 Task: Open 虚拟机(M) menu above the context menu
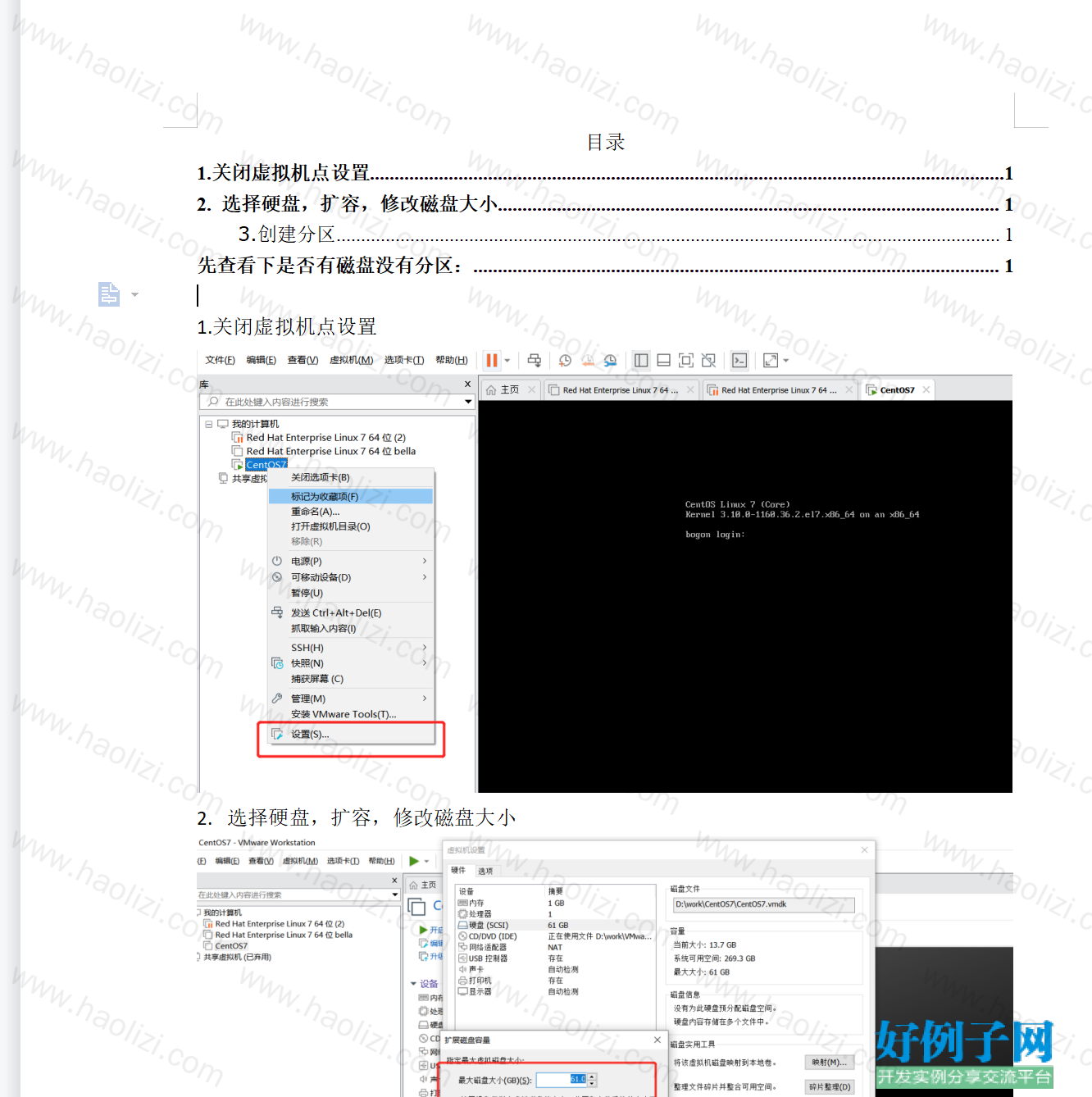click(351, 360)
